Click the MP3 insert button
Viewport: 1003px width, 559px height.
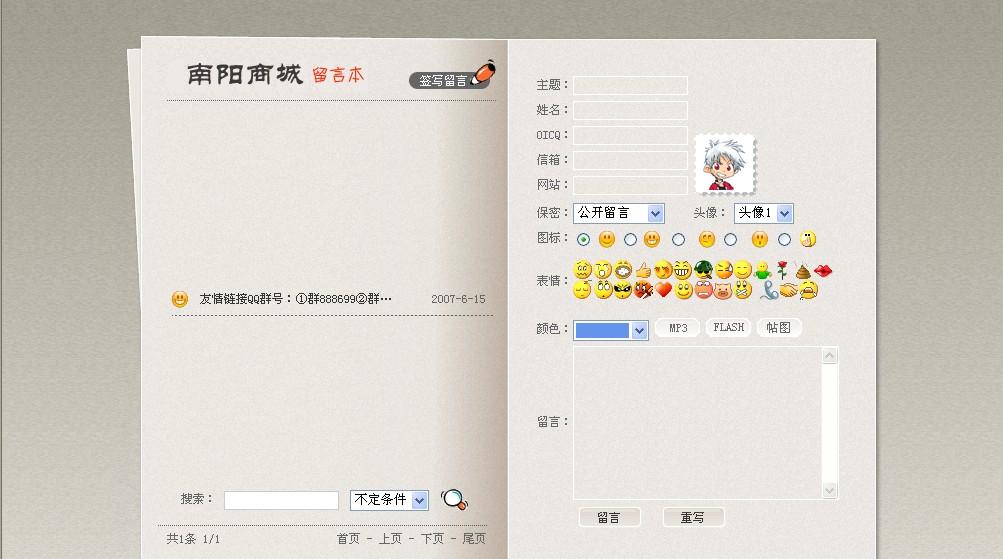(678, 328)
